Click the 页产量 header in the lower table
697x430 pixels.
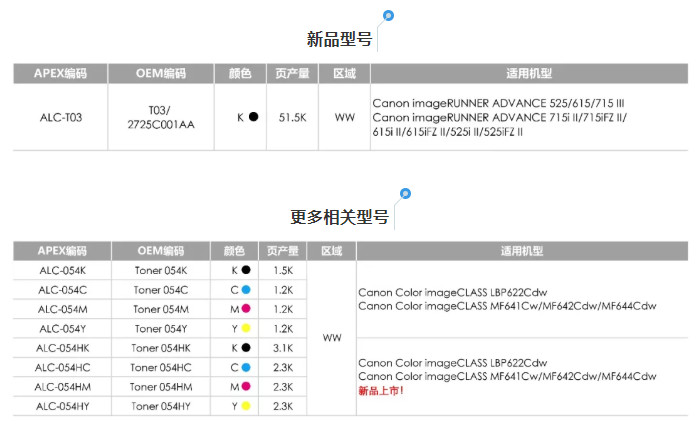283,251
